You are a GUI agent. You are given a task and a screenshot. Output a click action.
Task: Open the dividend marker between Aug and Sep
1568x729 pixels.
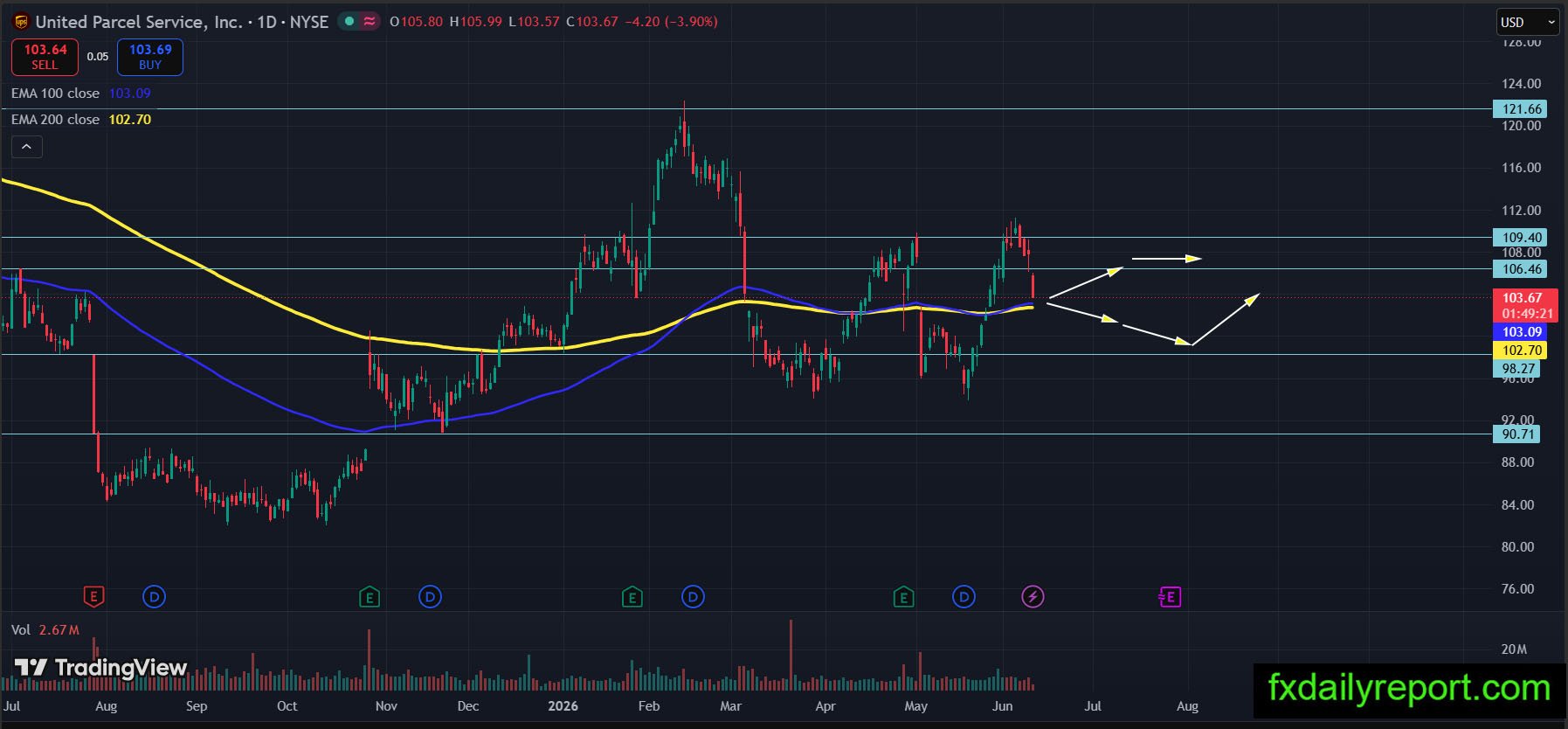pyautogui.click(x=154, y=597)
